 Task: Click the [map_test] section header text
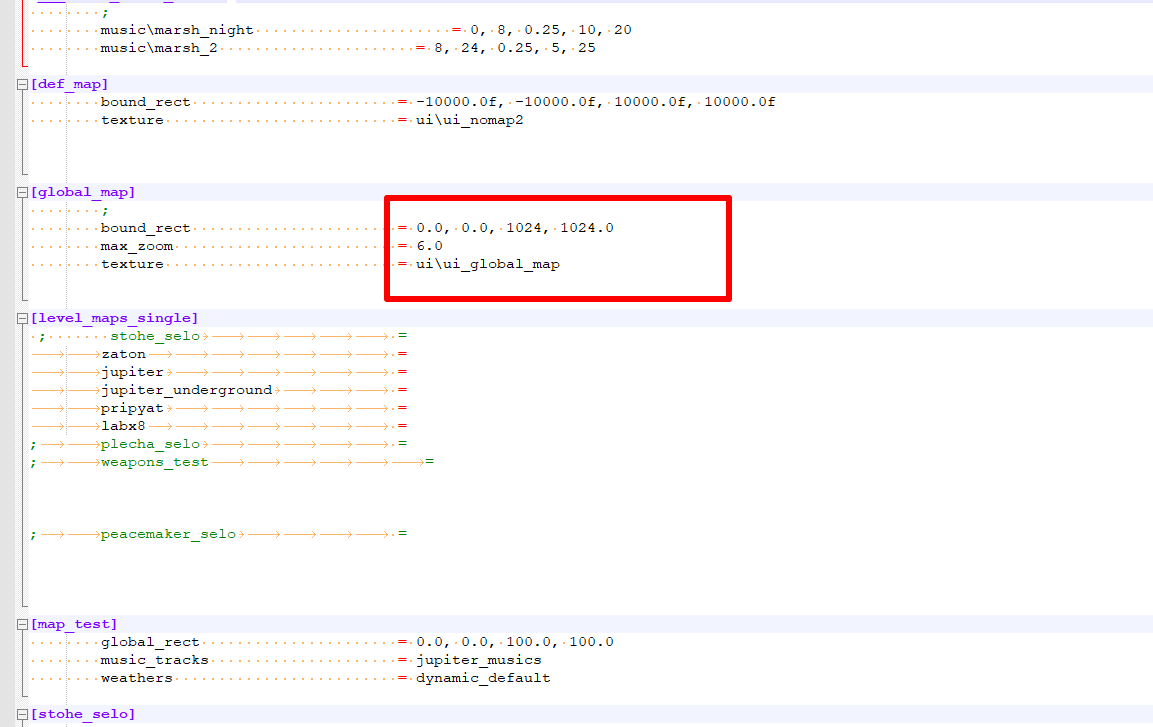(x=74, y=623)
